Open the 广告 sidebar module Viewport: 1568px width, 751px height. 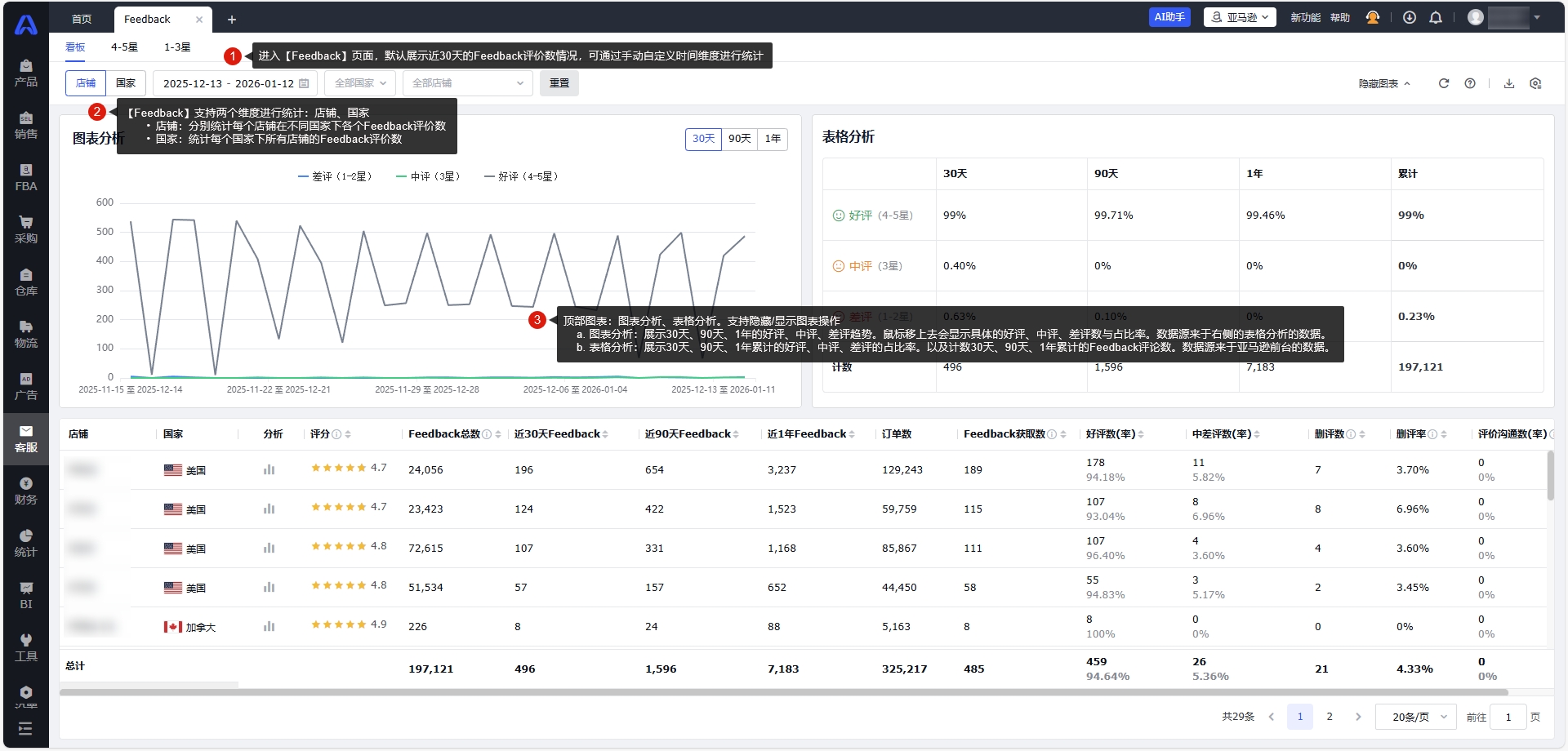26,386
